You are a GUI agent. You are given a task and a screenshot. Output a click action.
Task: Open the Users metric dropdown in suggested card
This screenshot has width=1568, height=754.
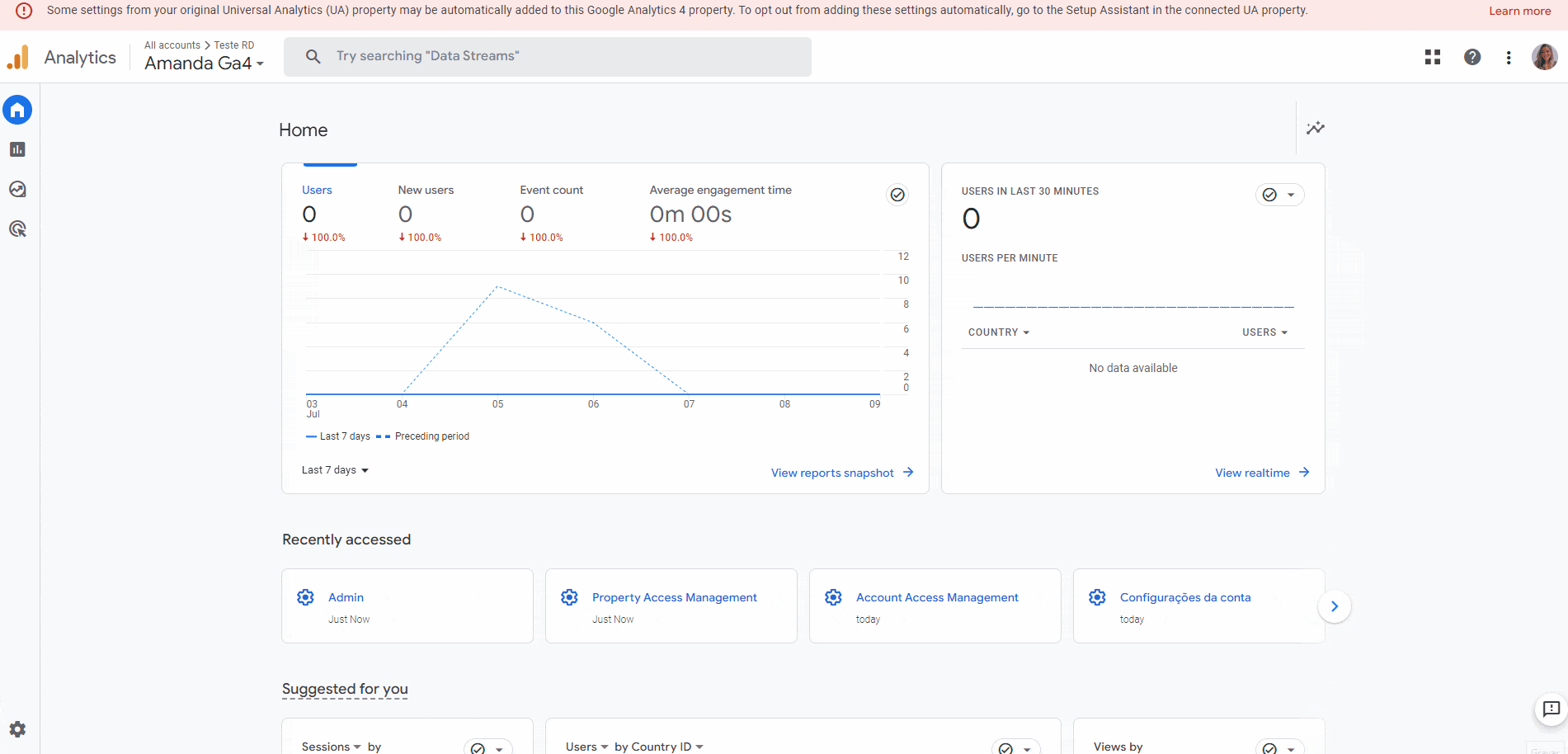click(587, 747)
